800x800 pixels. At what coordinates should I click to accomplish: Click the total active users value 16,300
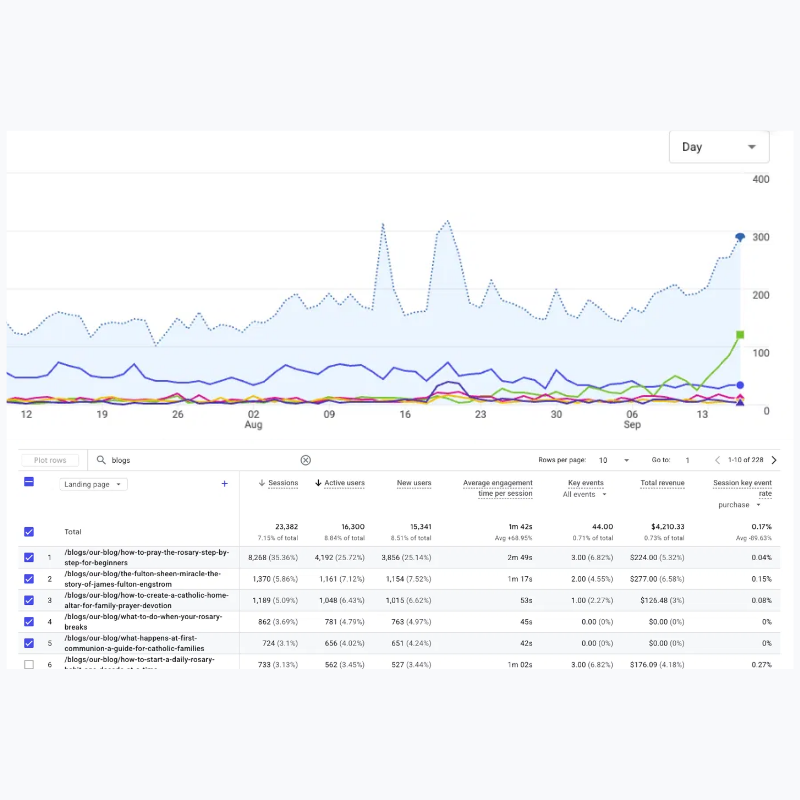(353, 527)
